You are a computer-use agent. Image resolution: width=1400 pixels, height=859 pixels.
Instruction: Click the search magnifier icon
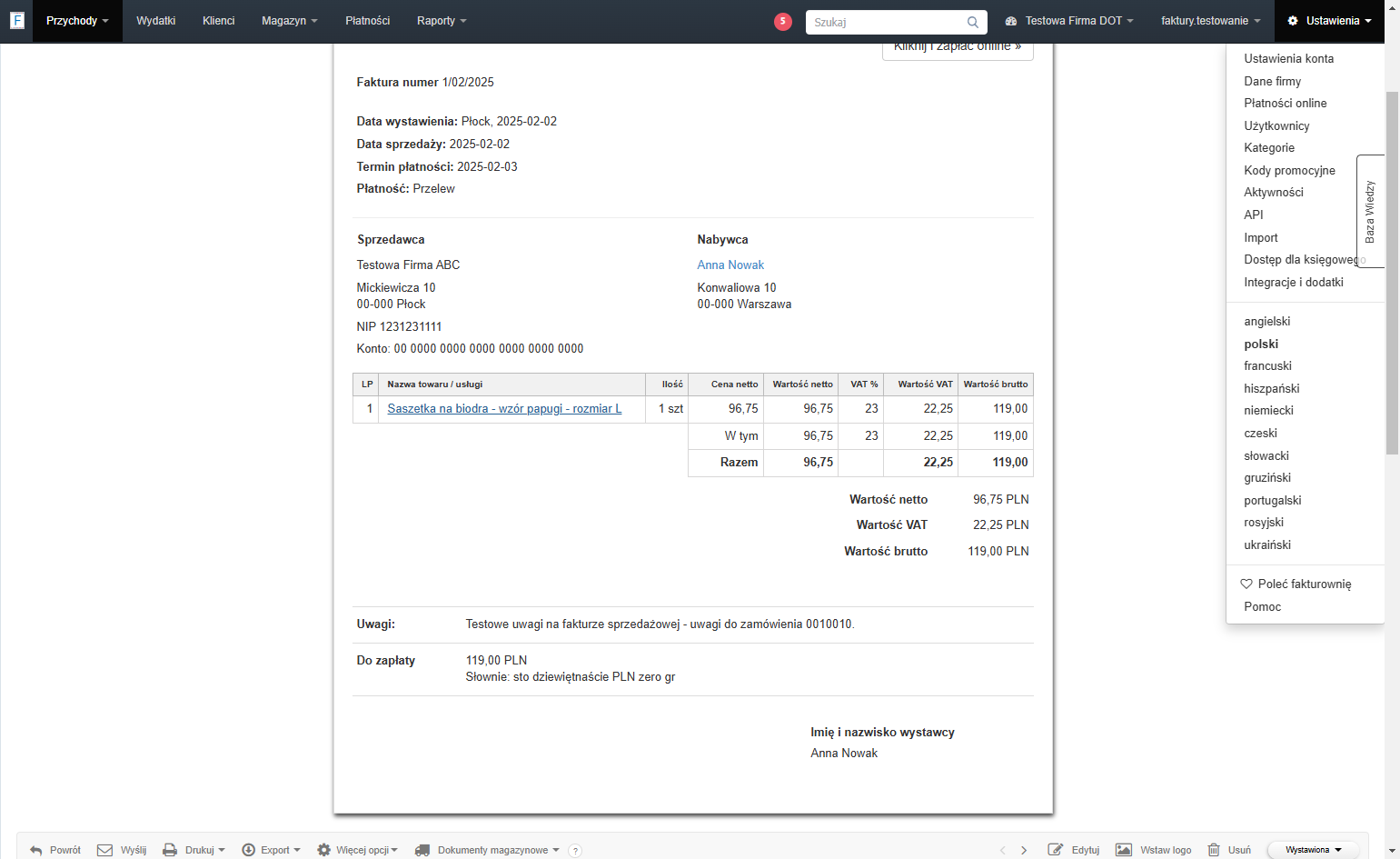pyautogui.click(x=972, y=22)
